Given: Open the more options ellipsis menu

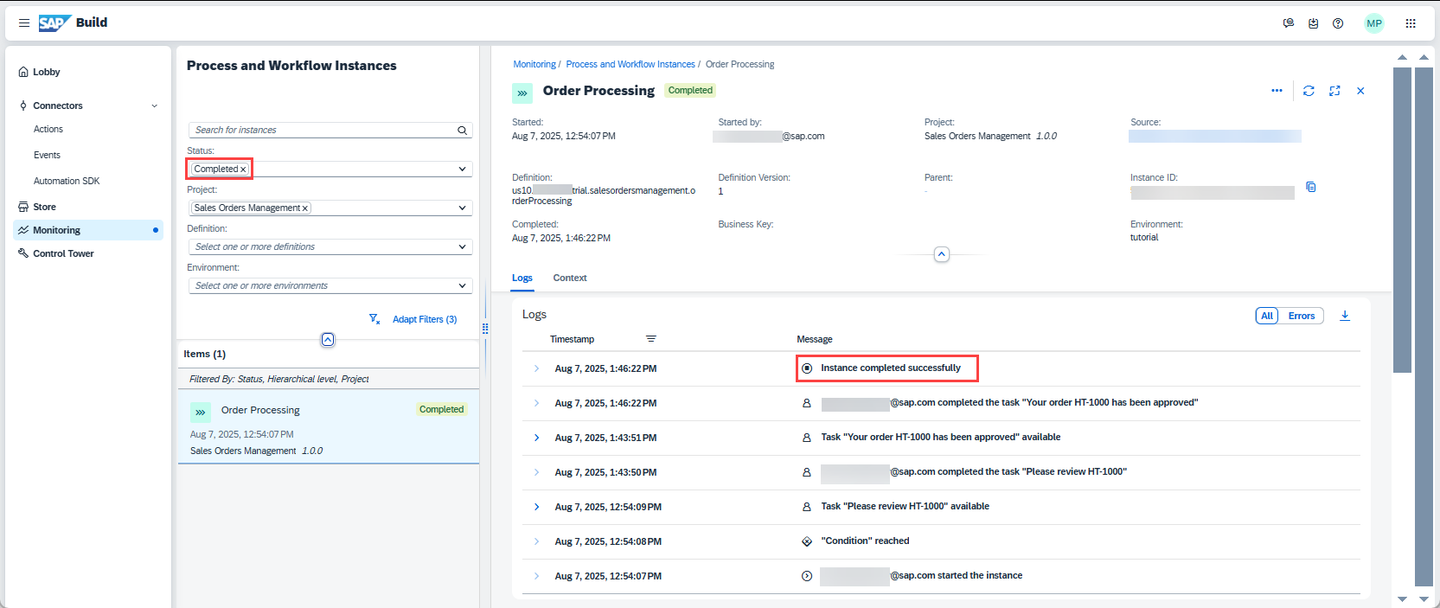Looking at the screenshot, I should click(1277, 91).
